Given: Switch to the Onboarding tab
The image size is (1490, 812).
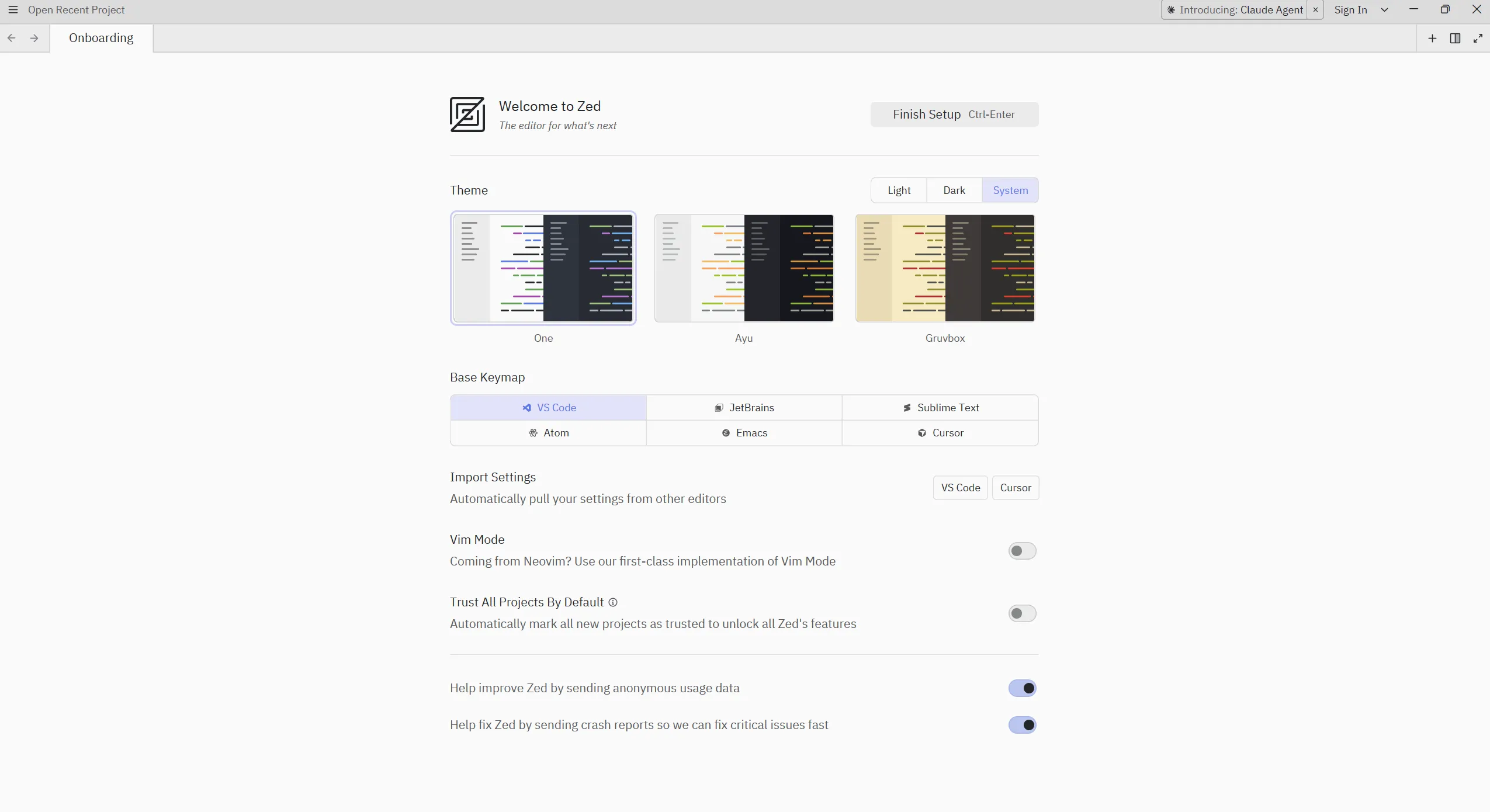Looking at the screenshot, I should click(101, 37).
